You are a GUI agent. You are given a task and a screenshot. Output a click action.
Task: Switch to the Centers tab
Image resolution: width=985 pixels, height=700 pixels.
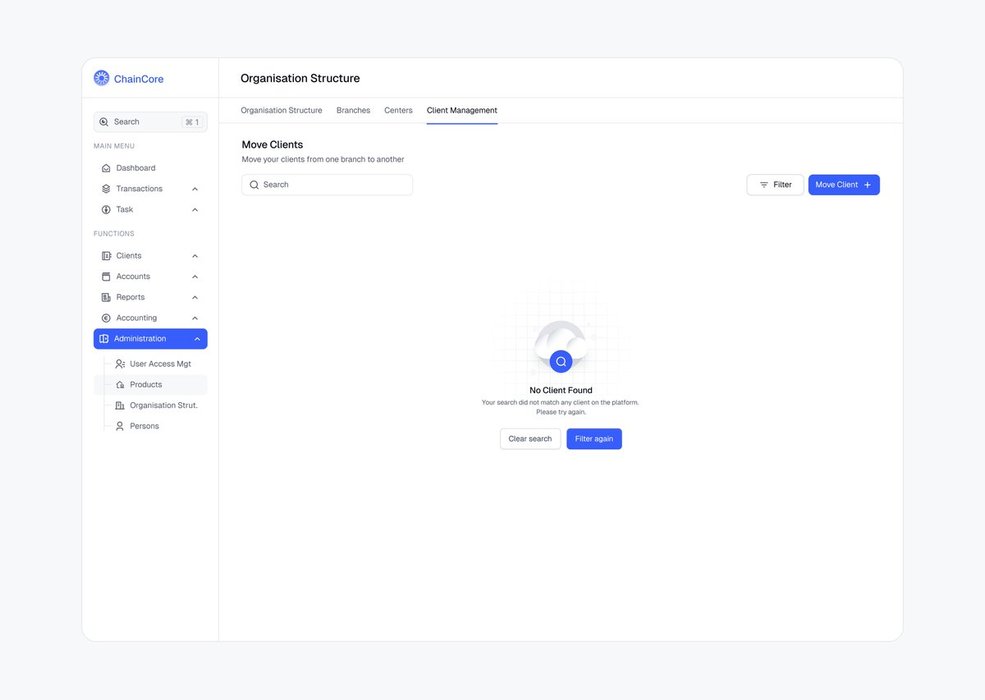pyautogui.click(x=398, y=110)
